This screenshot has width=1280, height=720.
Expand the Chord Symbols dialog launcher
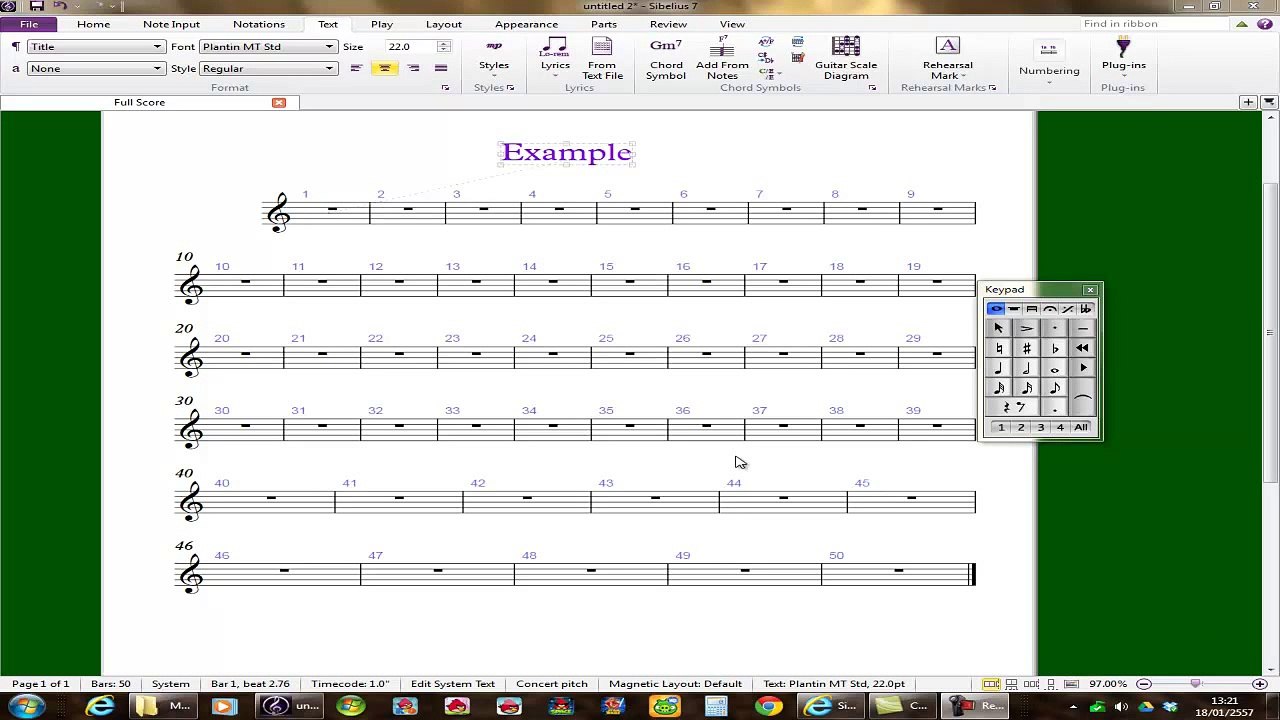(x=872, y=88)
